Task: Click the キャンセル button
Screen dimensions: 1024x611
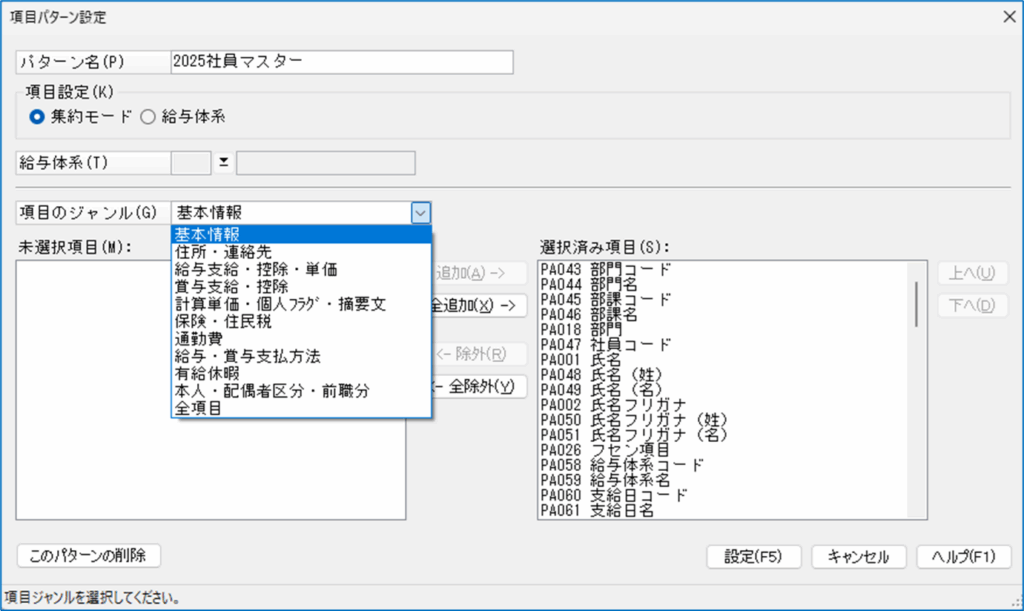Action: [x=858, y=556]
